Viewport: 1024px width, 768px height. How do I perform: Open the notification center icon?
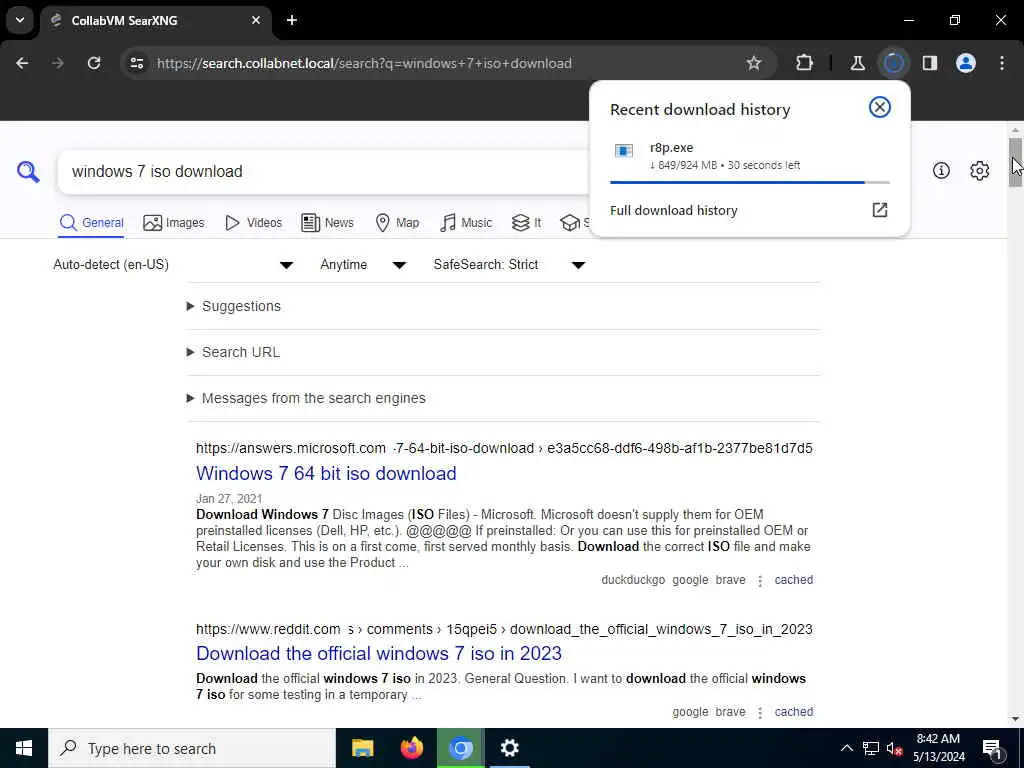(x=992, y=749)
